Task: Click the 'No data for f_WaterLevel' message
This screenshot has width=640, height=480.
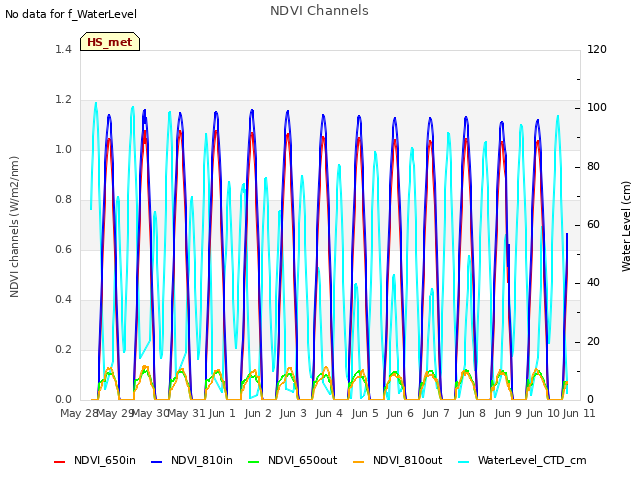Action: [71, 14]
